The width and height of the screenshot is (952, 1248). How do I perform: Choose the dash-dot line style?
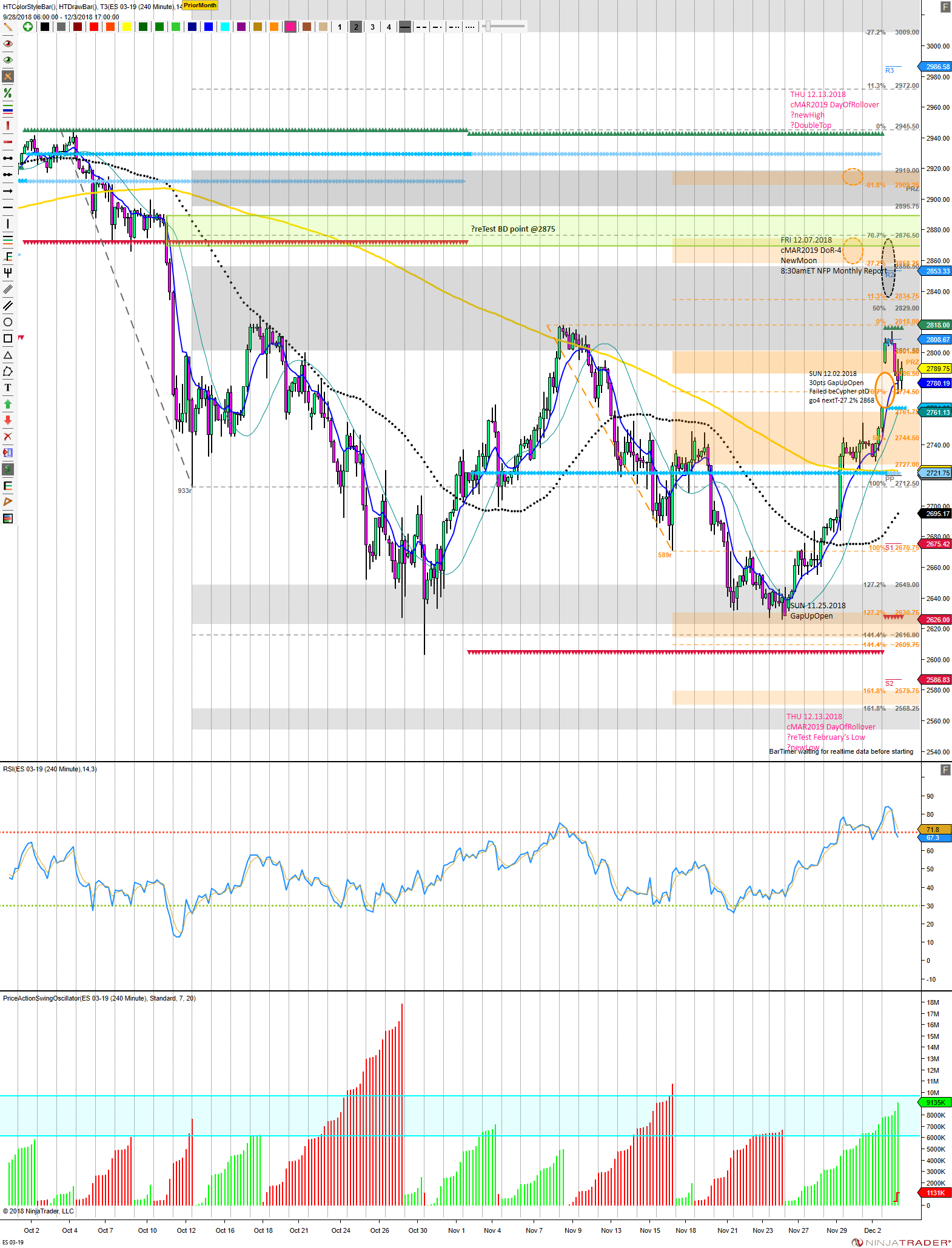point(437,27)
